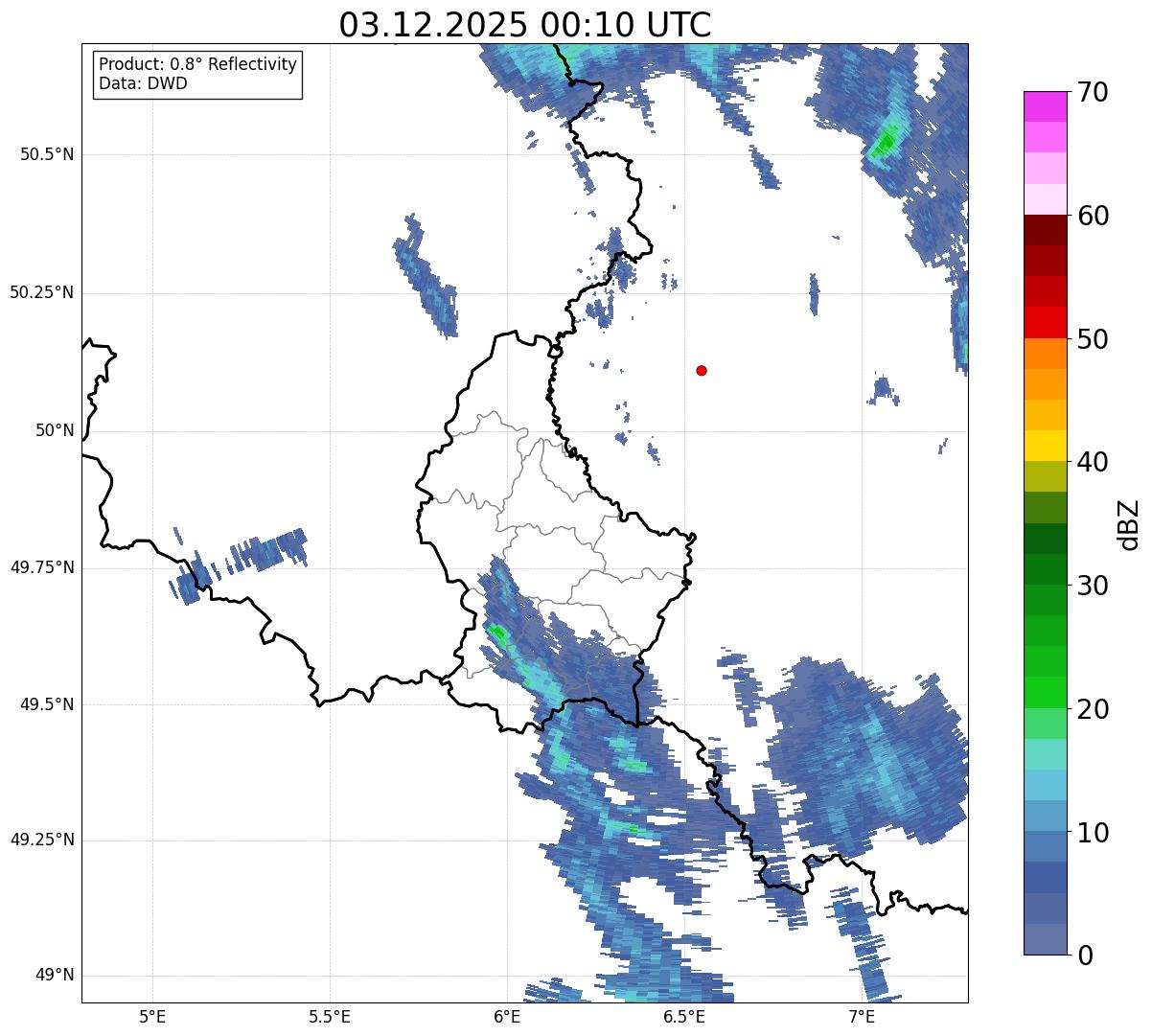The width and height of the screenshot is (1152, 1036).
Task: Click the longitude label 5°E
Action: pyautogui.click(x=152, y=1016)
